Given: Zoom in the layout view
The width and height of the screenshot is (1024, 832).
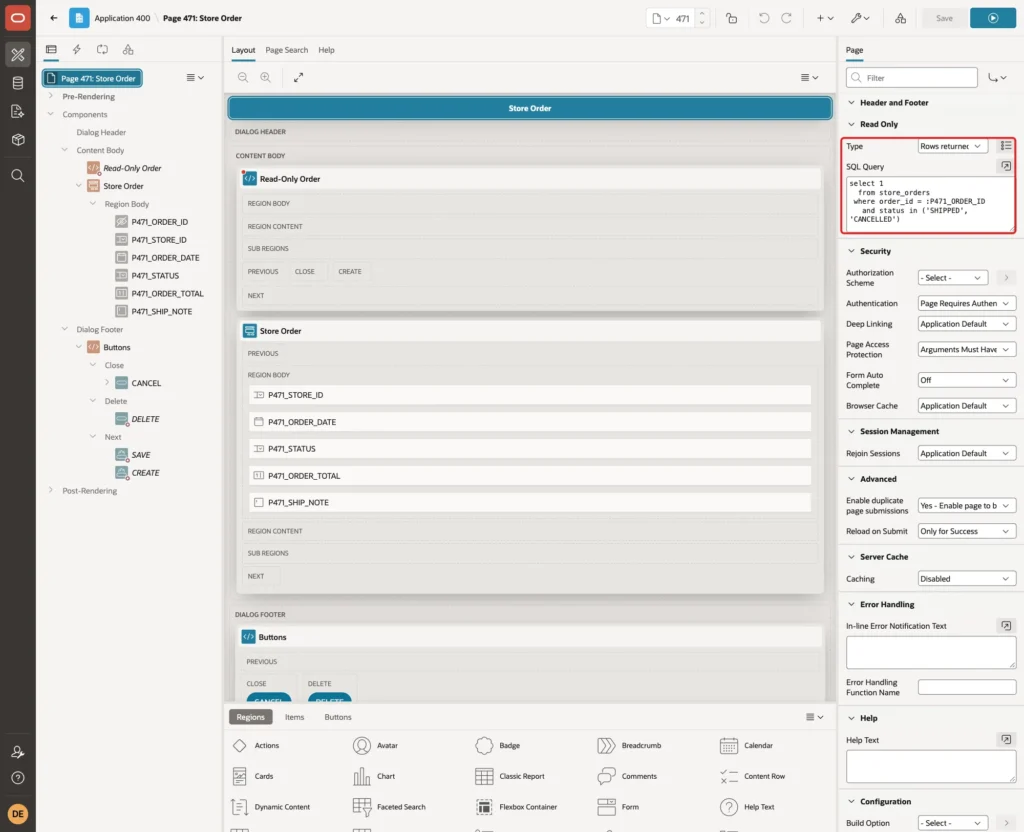Looking at the screenshot, I should point(266,77).
